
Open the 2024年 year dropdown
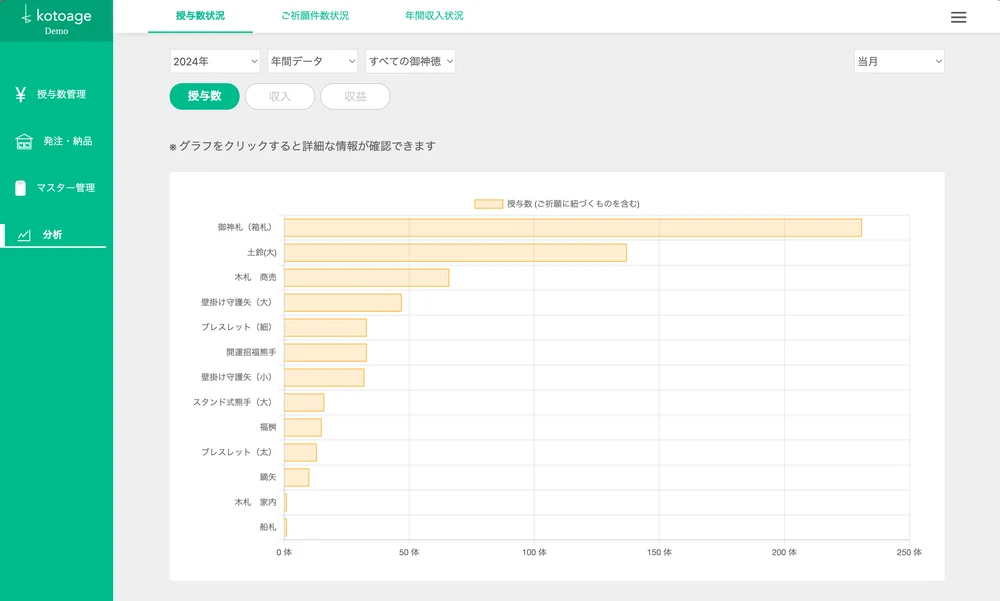(215, 61)
